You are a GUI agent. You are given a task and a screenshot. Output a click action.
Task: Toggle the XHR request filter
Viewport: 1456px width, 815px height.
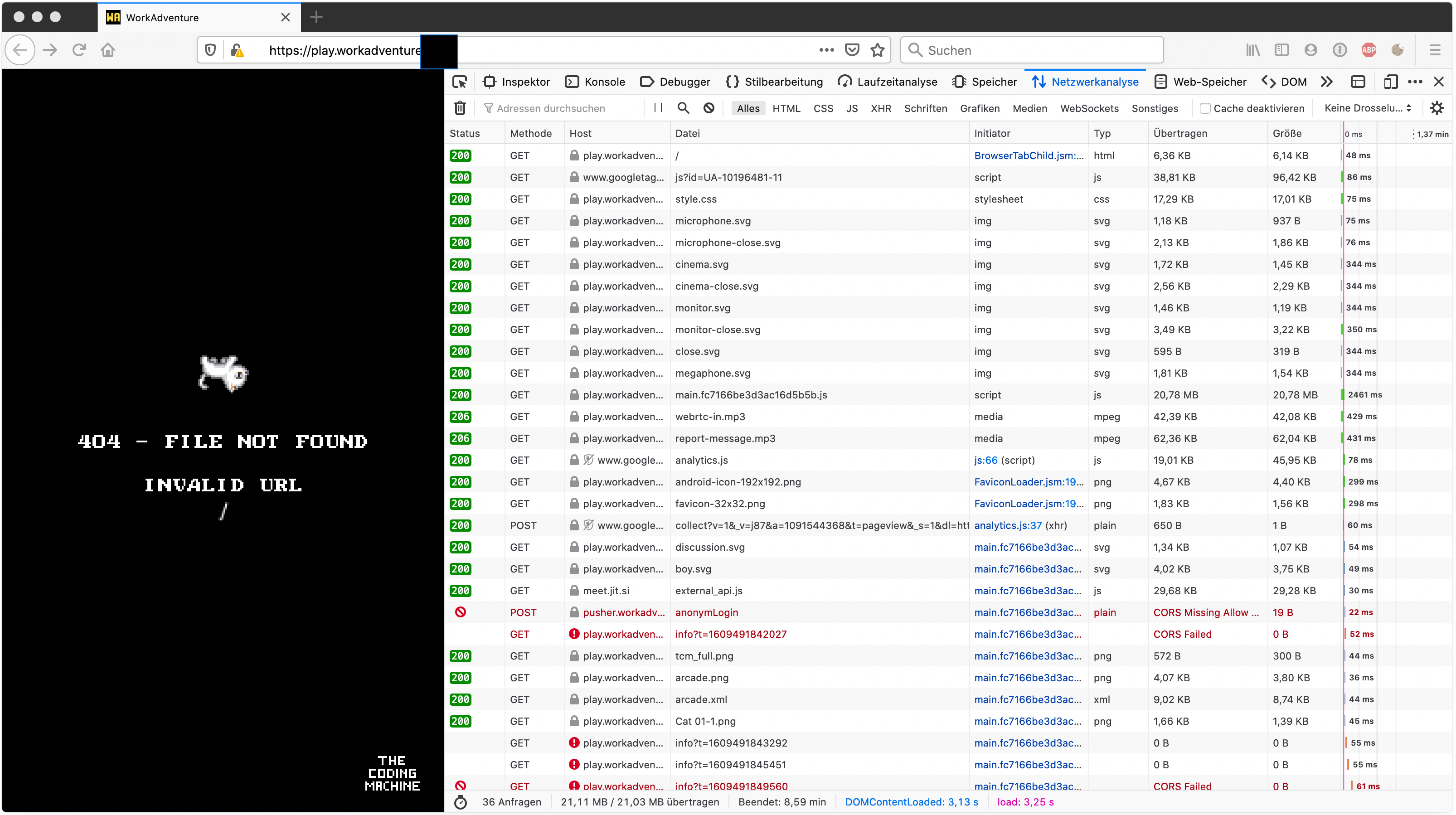(x=881, y=108)
